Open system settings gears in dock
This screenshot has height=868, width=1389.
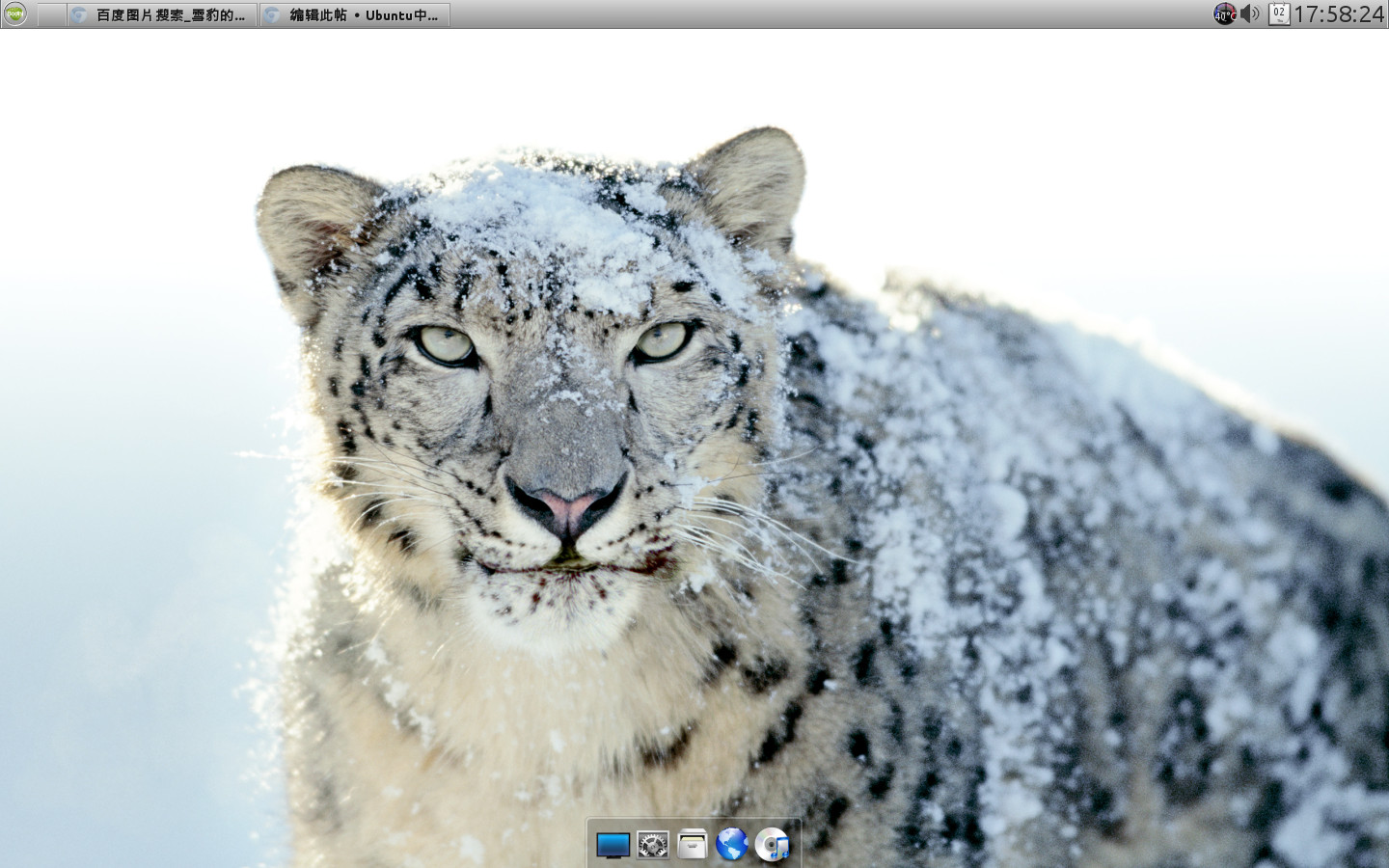coord(653,845)
